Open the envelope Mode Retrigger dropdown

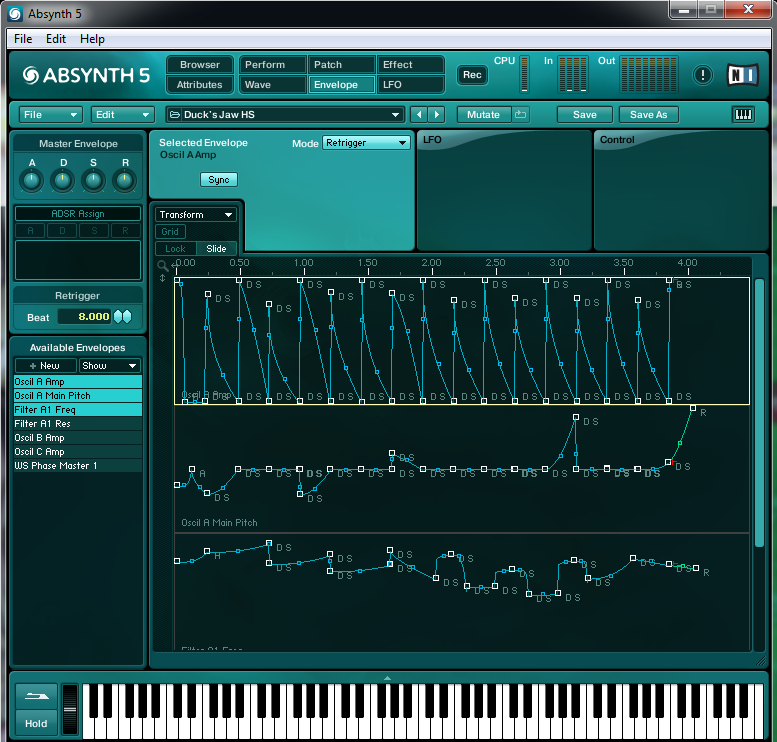(366, 143)
